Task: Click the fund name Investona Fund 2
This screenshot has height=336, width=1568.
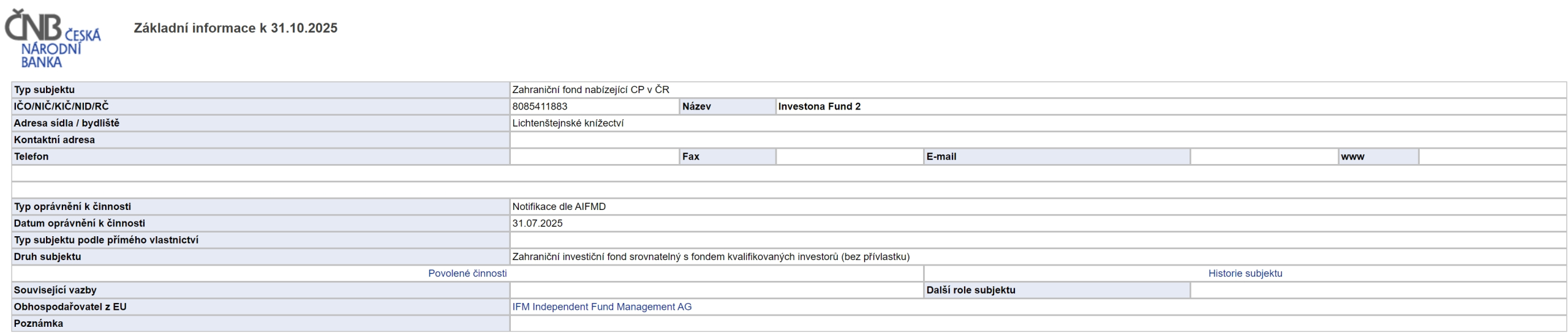Action: [819, 106]
